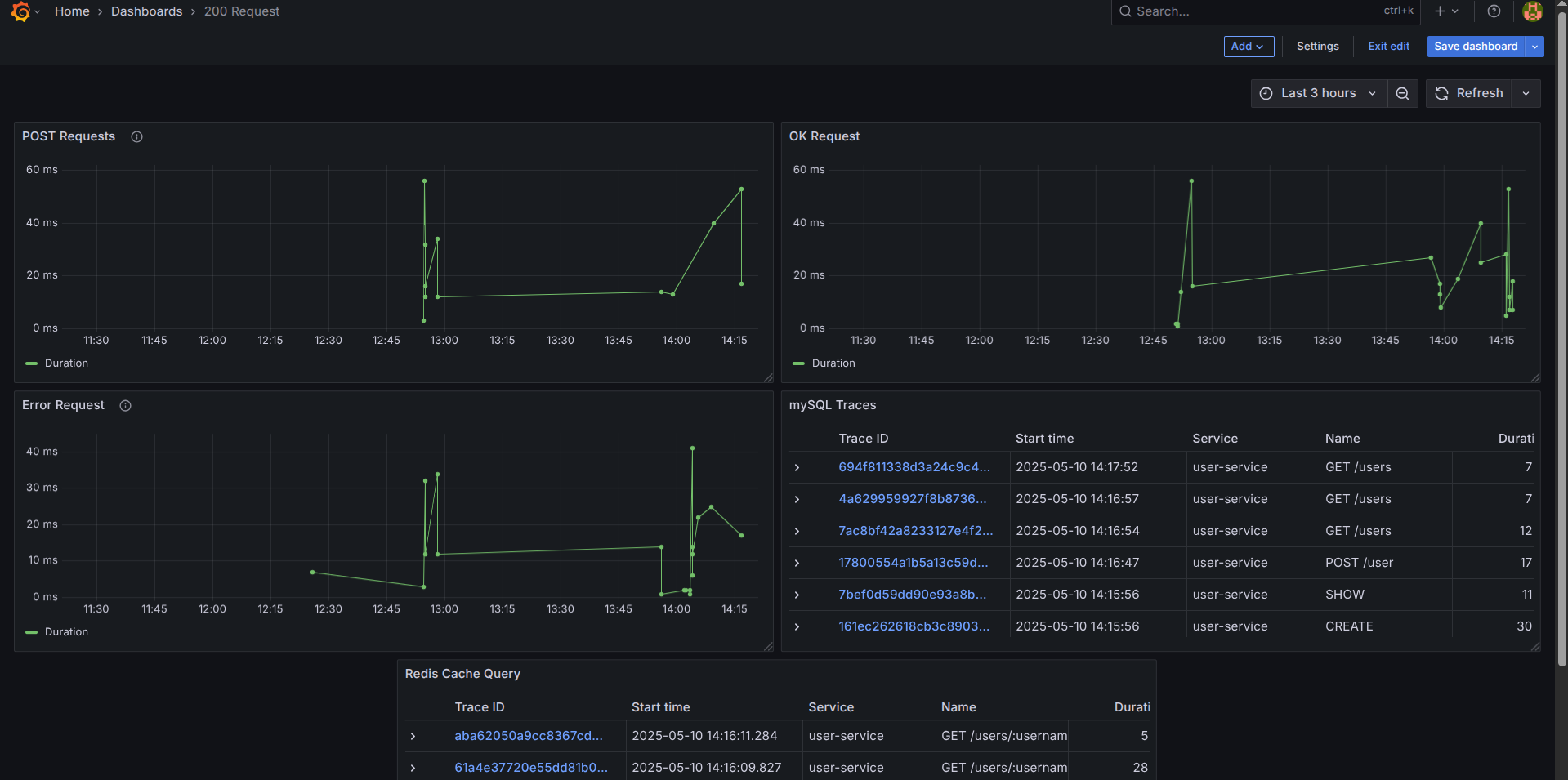
Task: Expand trace row 4a629959927f8b8736
Action: (797, 499)
